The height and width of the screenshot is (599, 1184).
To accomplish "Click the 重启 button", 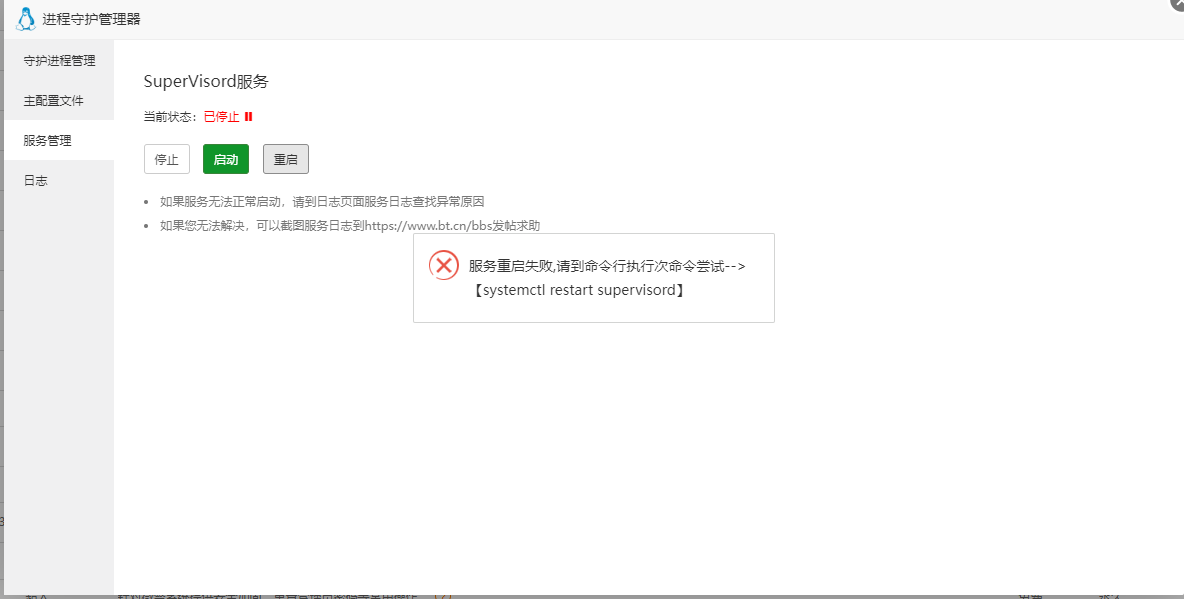I will click(x=285, y=159).
